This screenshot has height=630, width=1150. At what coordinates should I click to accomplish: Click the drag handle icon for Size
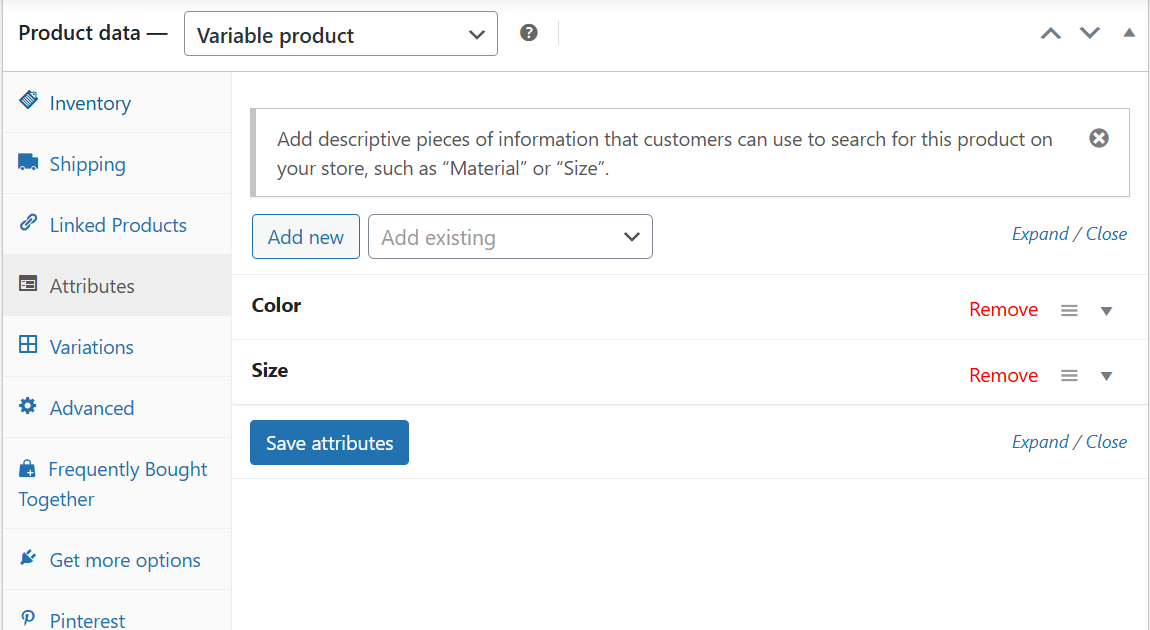tap(1069, 376)
